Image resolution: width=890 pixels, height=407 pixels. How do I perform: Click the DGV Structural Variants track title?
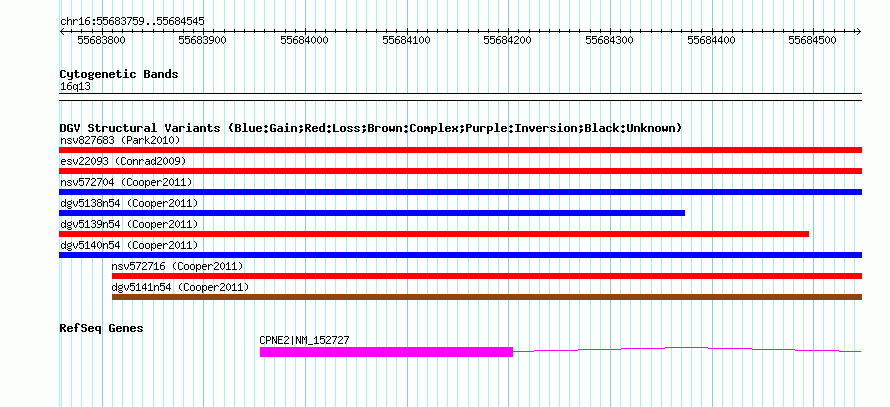pos(371,128)
